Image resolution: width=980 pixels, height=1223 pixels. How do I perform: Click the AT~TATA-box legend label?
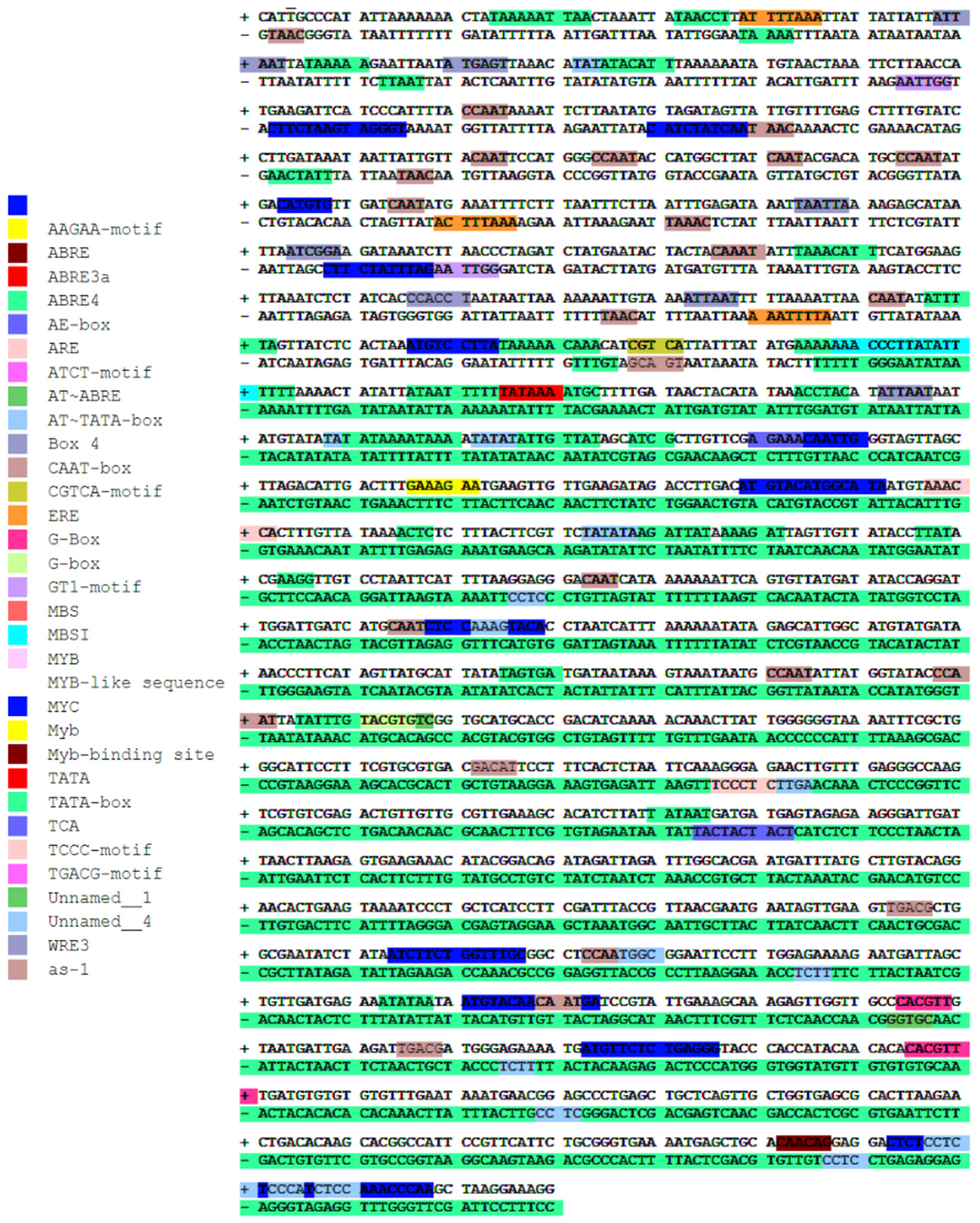[105, 420]
